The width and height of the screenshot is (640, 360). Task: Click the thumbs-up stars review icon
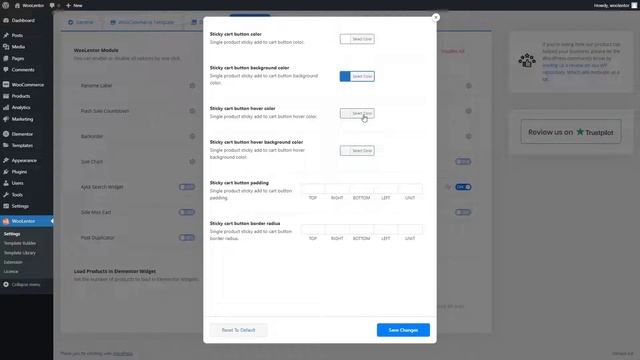[527, 60]
